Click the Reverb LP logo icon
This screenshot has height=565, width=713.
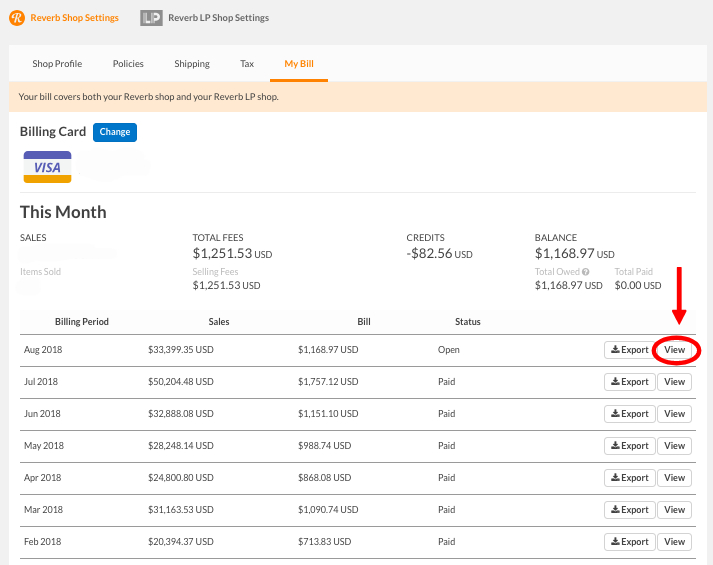(151, 18)
